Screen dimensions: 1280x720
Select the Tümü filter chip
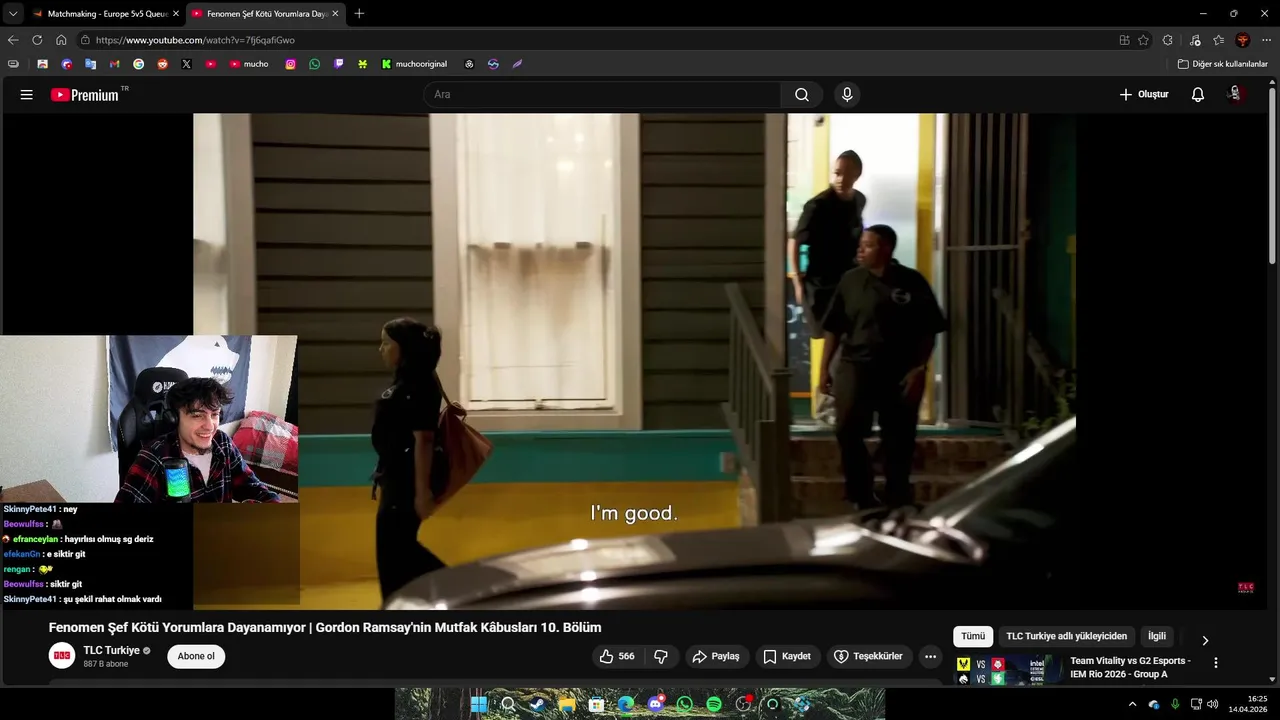point(973,636)
